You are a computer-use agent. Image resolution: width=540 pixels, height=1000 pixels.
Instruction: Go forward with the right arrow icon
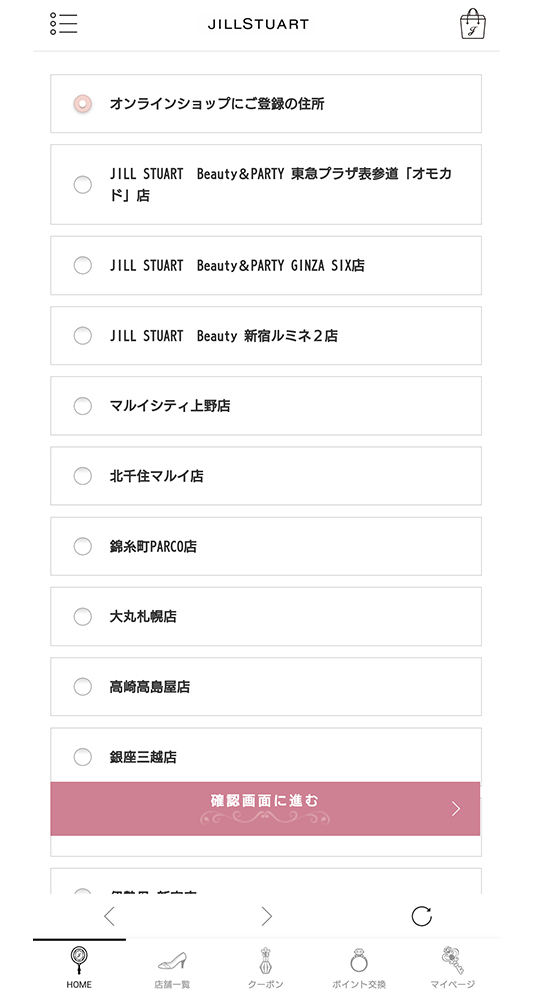coord(266,916)
